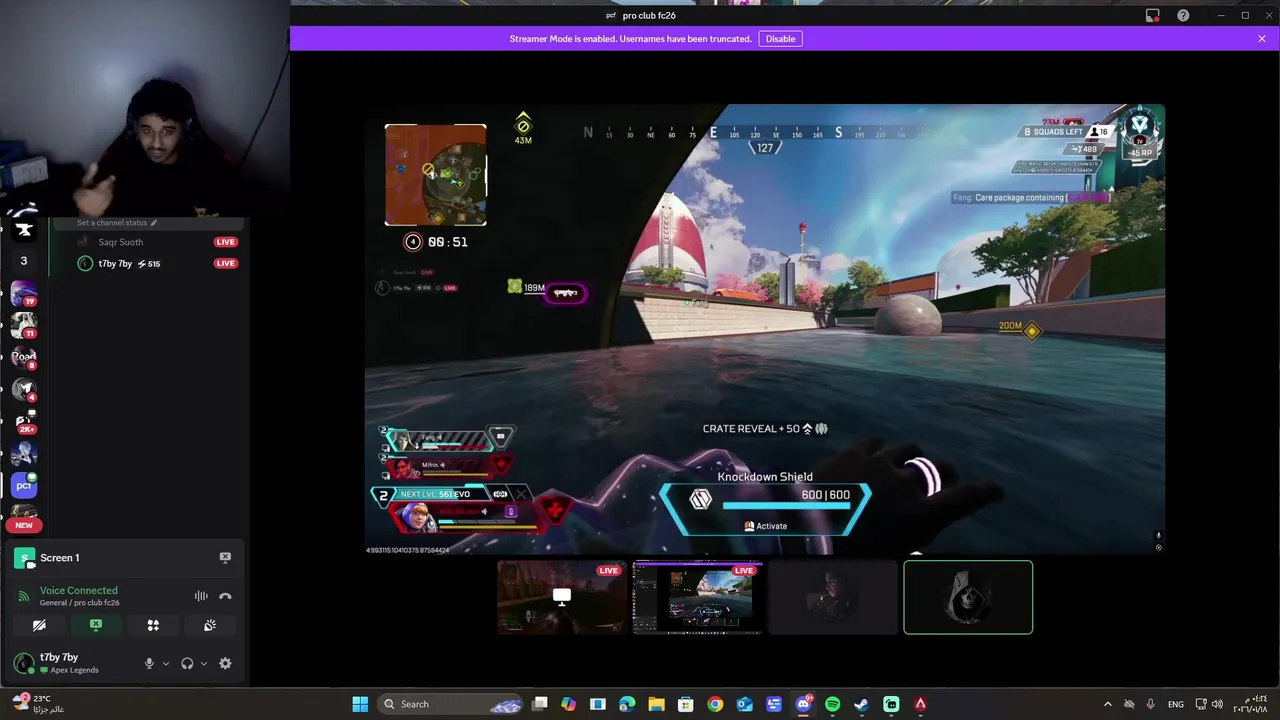Switch the ENG input language
1280x720 pixels.
[x=1176, y=704]
